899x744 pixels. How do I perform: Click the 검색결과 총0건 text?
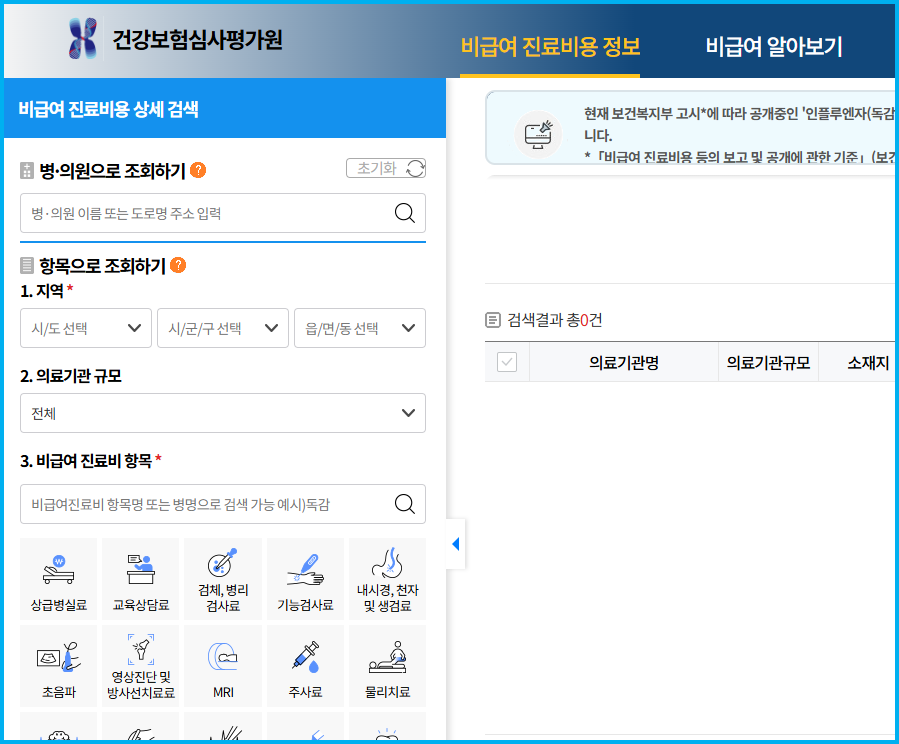pyautogui.click(x=554, y=320)
